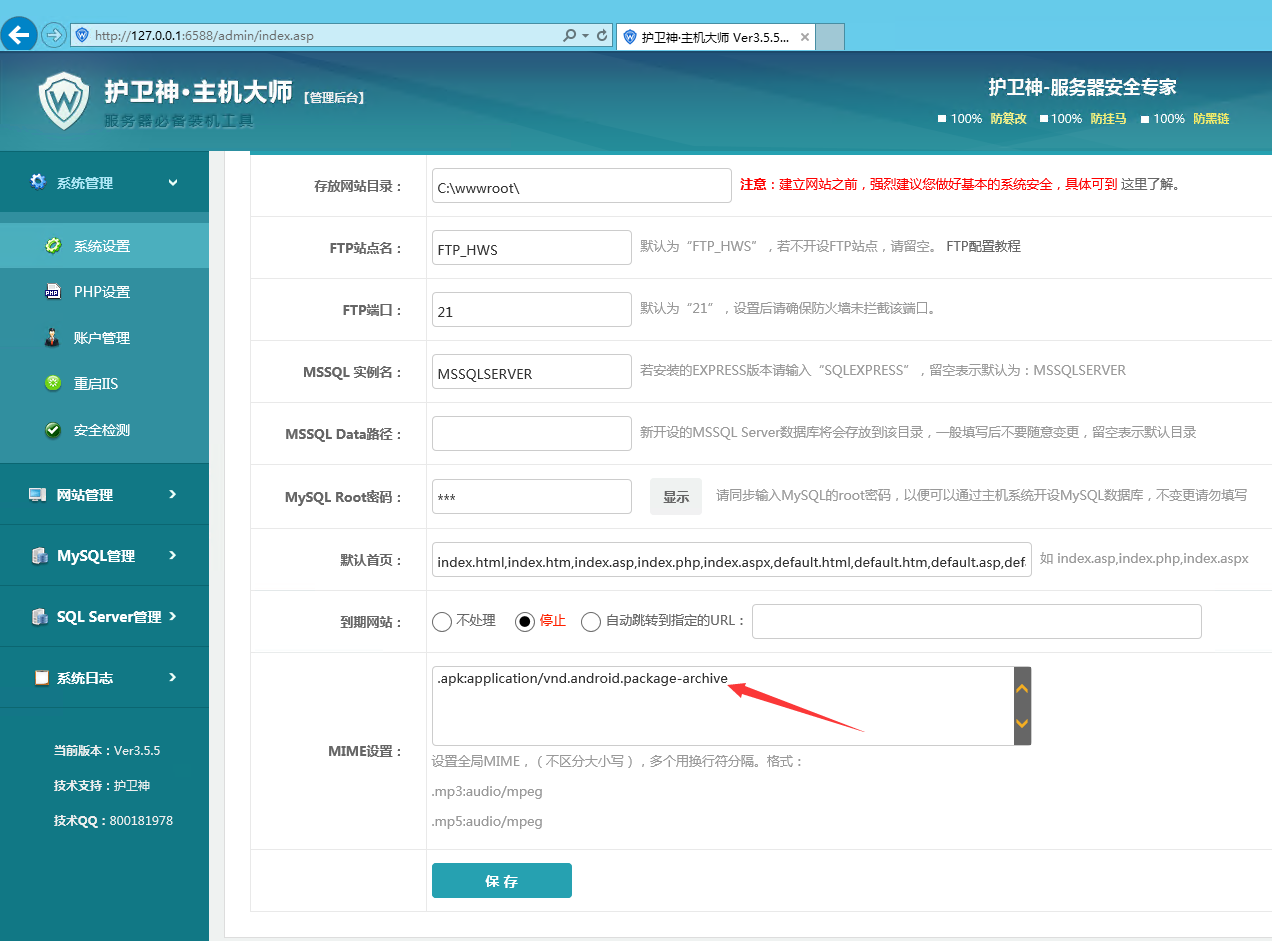The image size is (1272, 941).
Task: Click the 重启IIS green icon
Action: point(53,384)
